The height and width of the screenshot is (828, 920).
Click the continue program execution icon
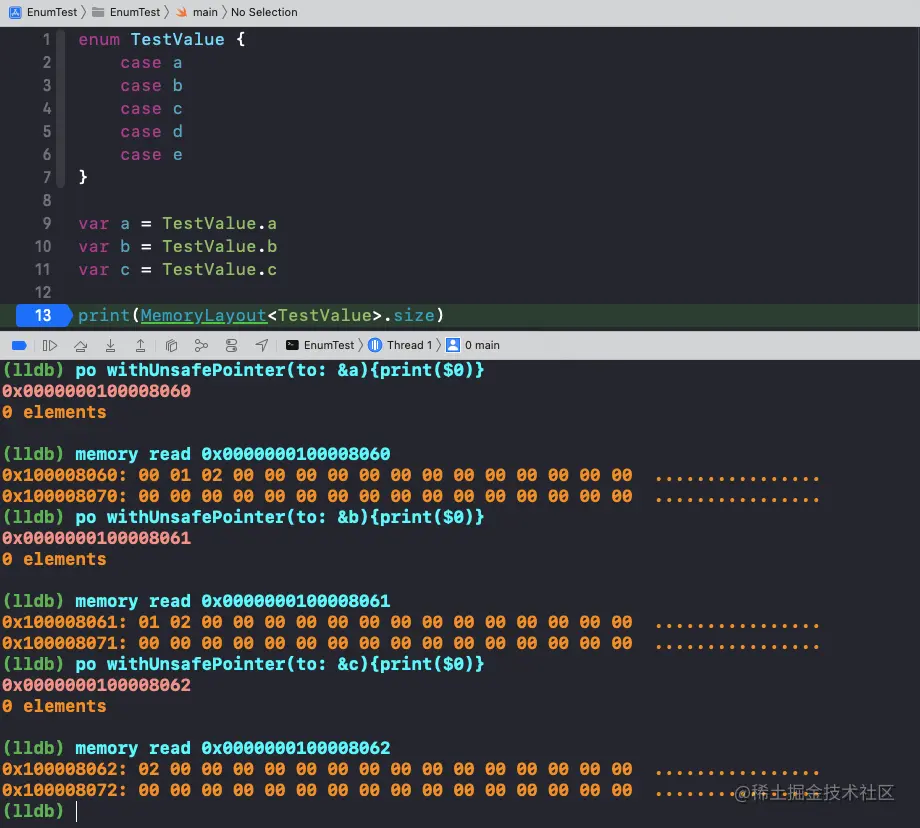(x=50, y=345)
